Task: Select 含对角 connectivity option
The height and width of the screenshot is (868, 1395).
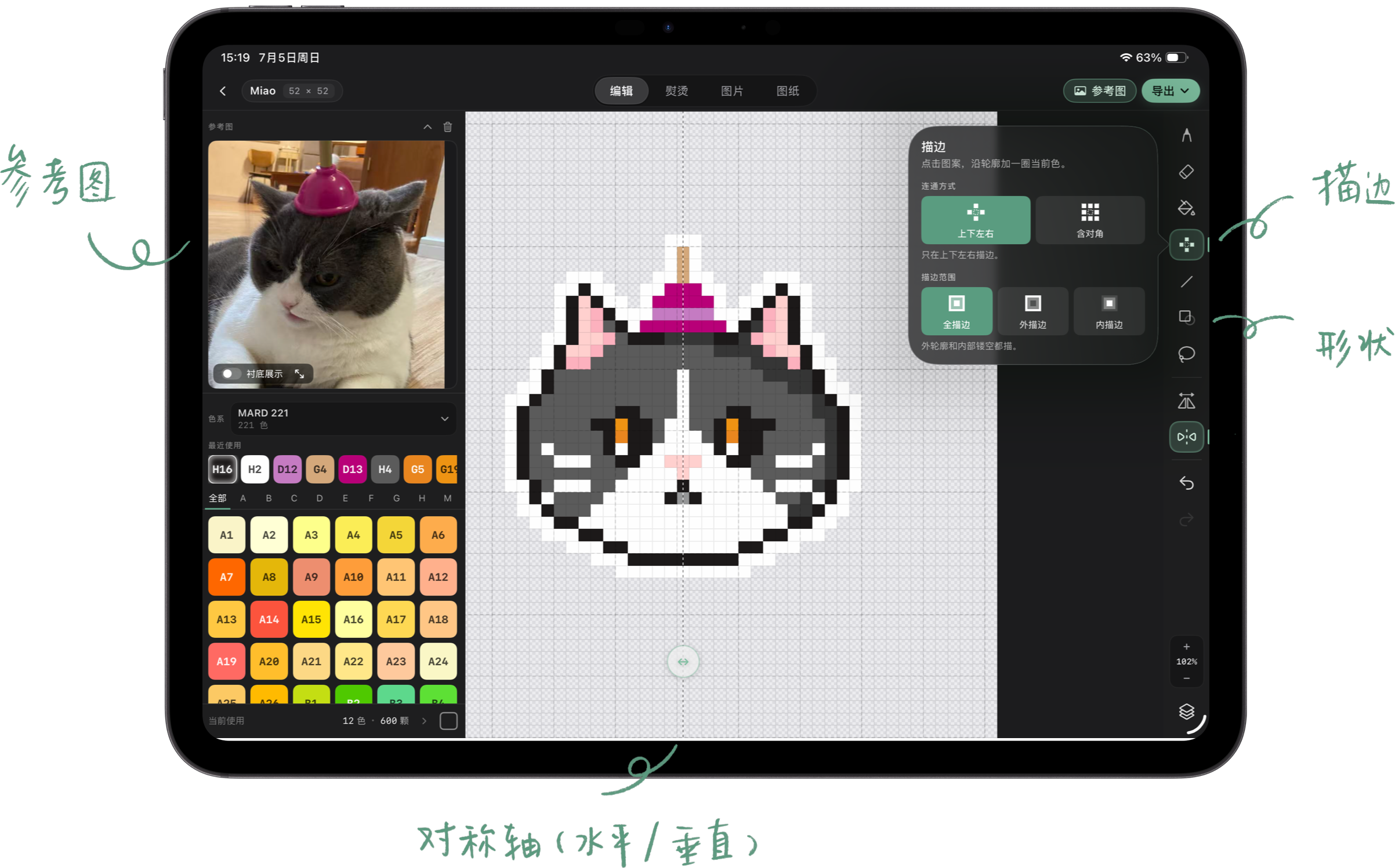Action: click(1089, 220)
